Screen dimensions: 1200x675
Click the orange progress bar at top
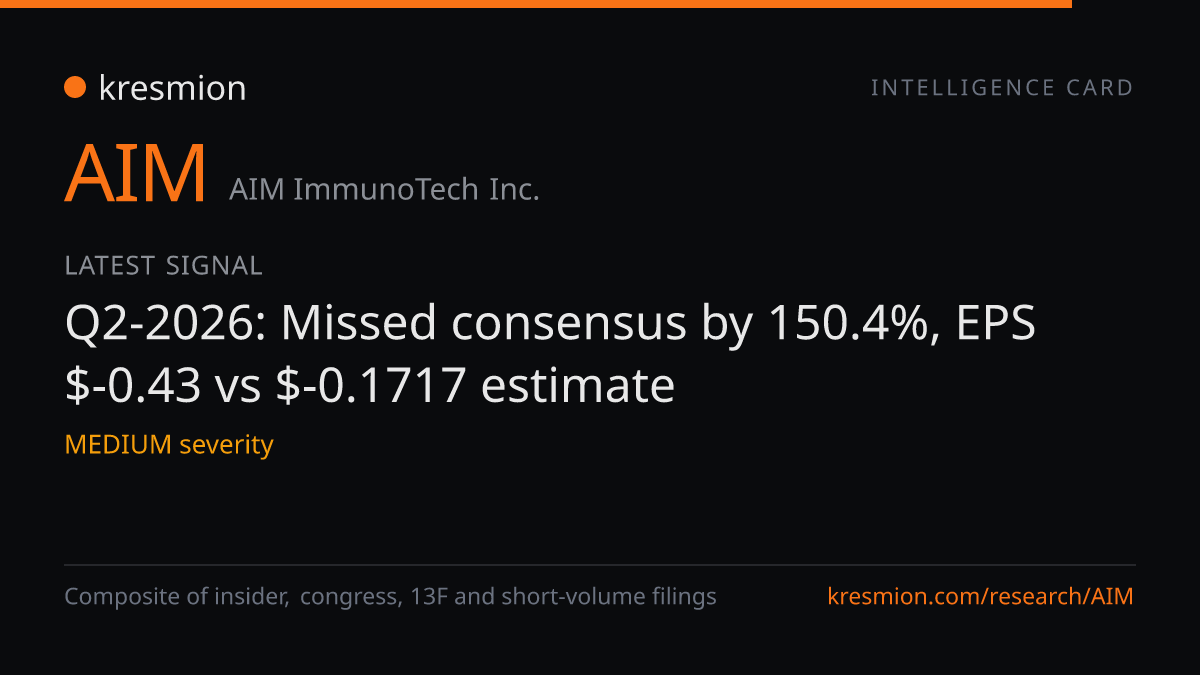coord(536,4)
